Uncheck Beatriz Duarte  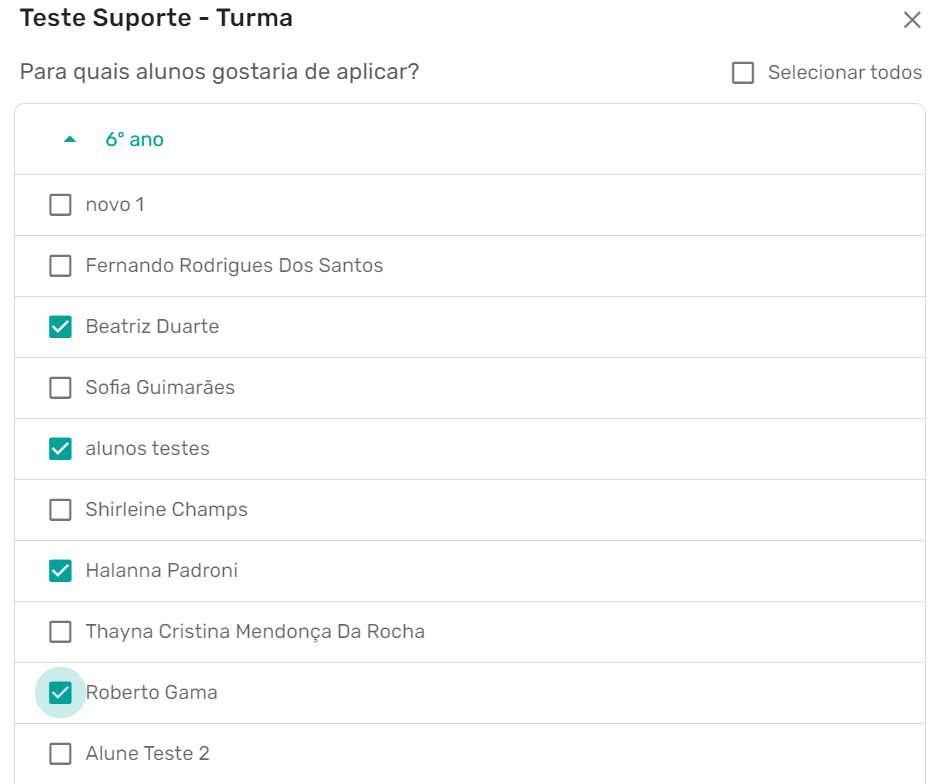point(61,327)
